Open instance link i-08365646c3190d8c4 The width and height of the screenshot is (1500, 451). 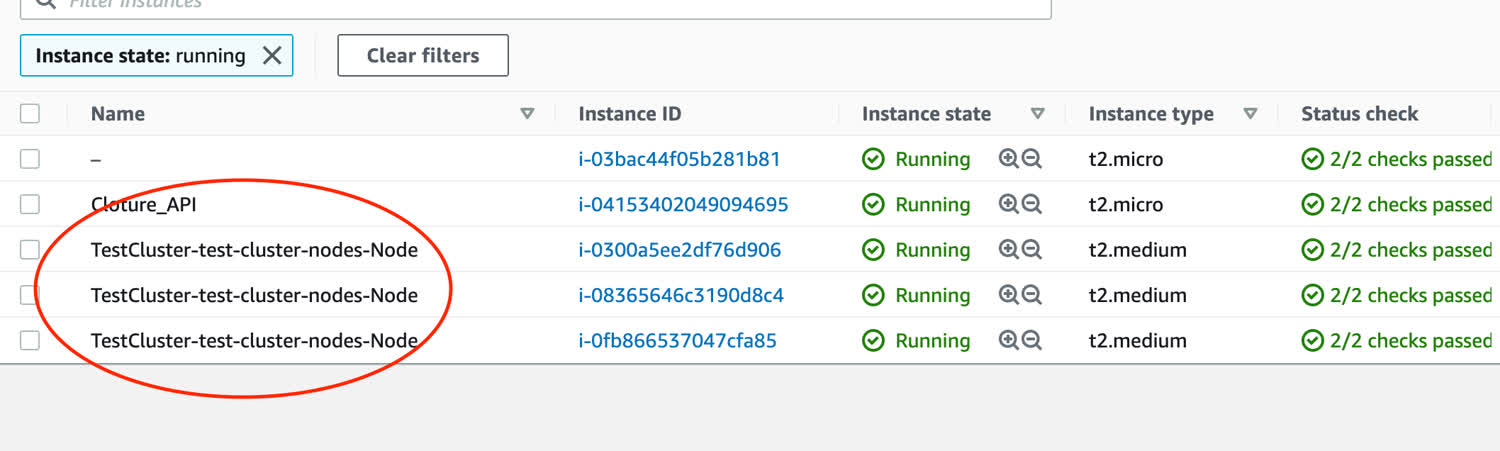[681, 295]
